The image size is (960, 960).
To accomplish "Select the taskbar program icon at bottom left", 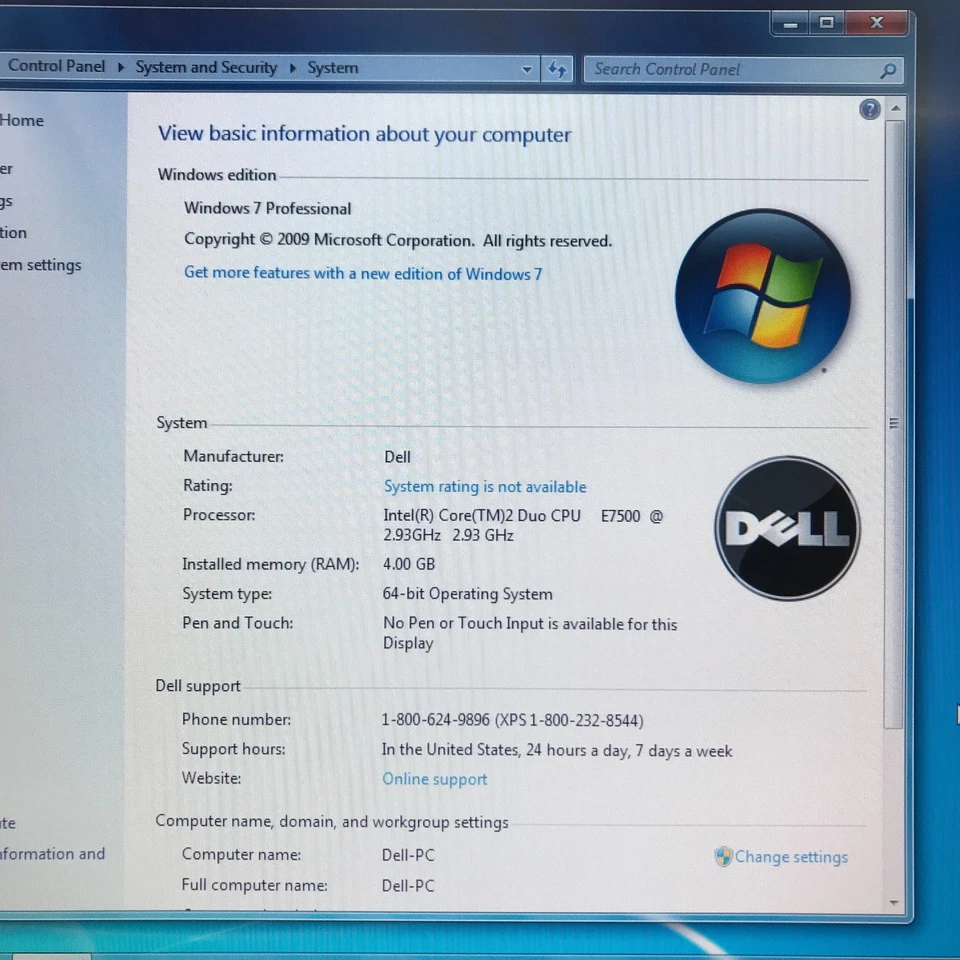I will (x=51, y=955).
